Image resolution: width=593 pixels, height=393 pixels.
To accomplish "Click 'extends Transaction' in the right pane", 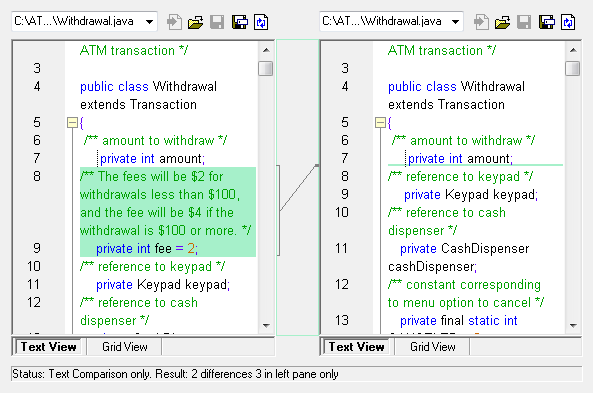I will (447, 104).
